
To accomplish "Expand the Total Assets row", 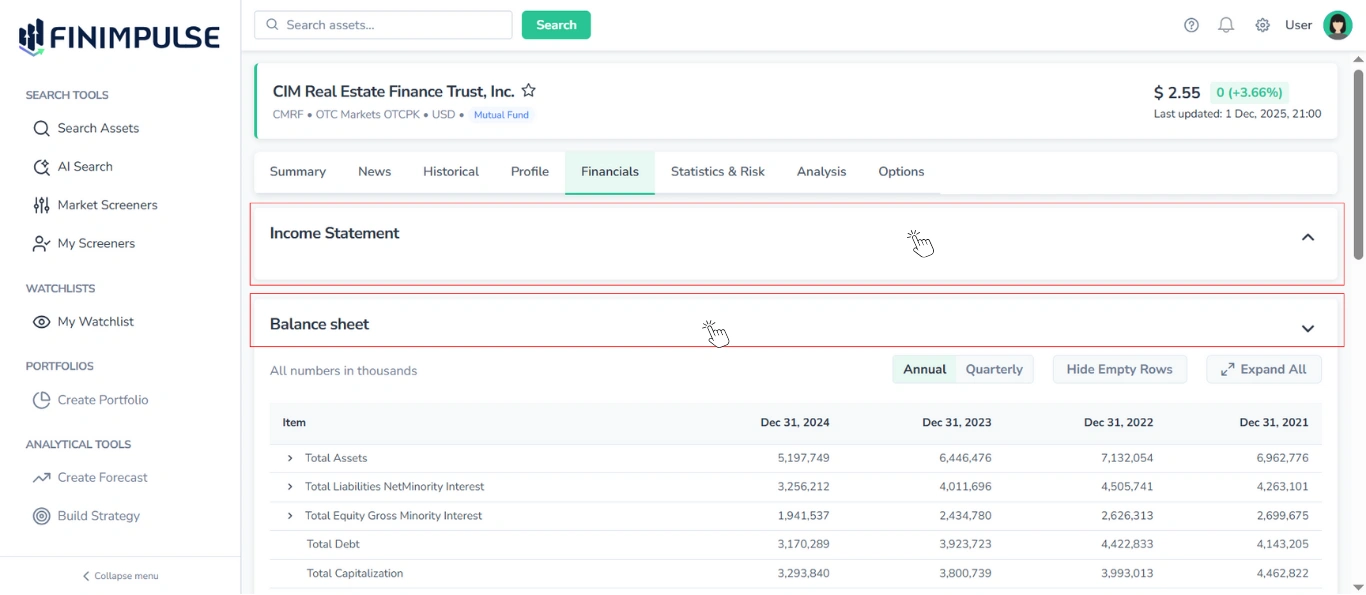I will 289,457.
